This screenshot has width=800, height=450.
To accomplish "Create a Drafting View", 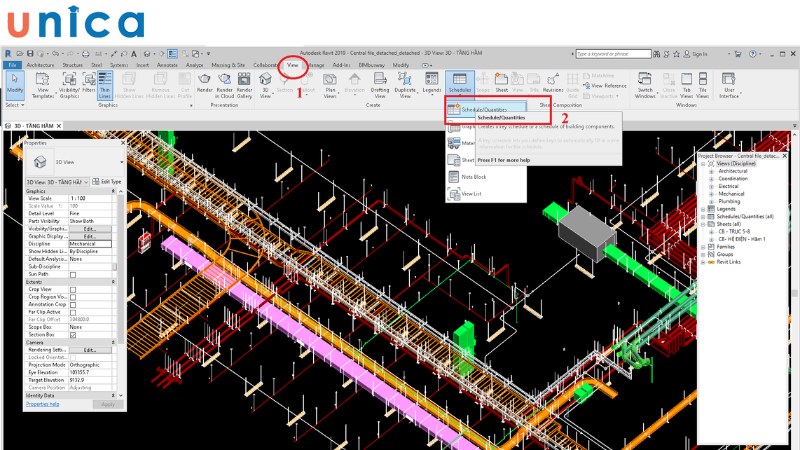I will (380, 85).
